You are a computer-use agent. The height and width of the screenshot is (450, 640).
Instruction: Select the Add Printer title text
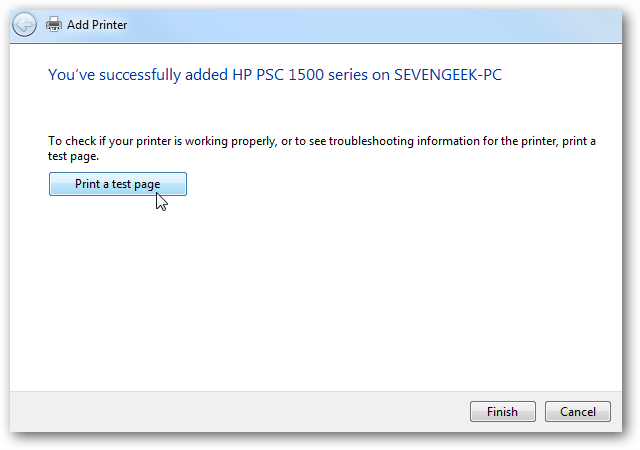click(x=97, y=25)
